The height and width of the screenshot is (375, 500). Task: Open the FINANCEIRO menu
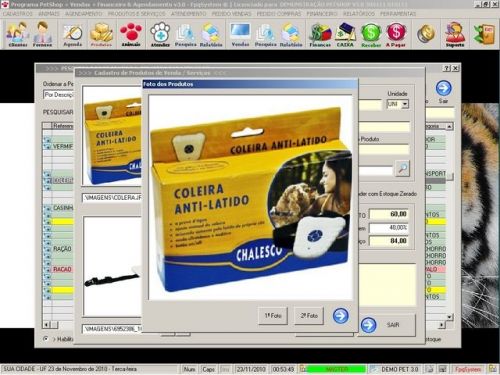pyautogui.click(x=322, y=14)
